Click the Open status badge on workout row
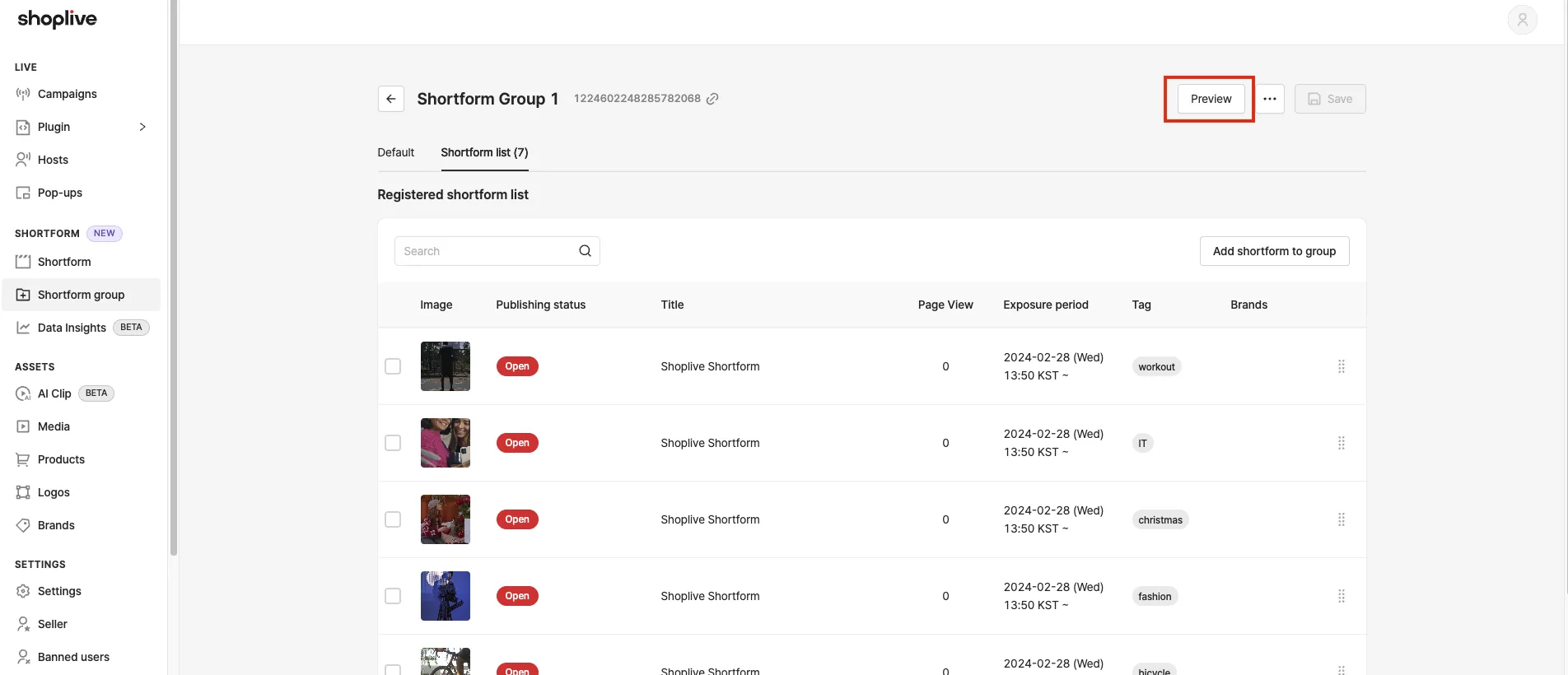This screenshot has height=675, width=1568. (517, 366)
